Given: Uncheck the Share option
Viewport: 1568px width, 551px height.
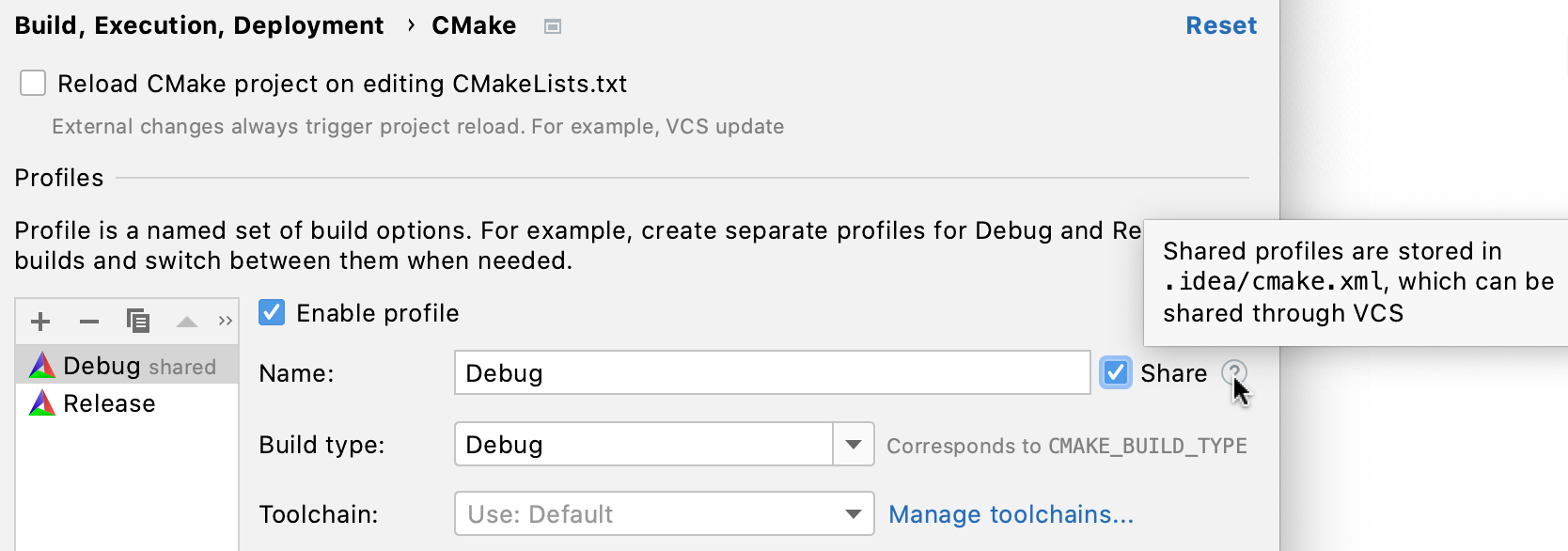Looking at the screenshot, I should (1115, 373).
